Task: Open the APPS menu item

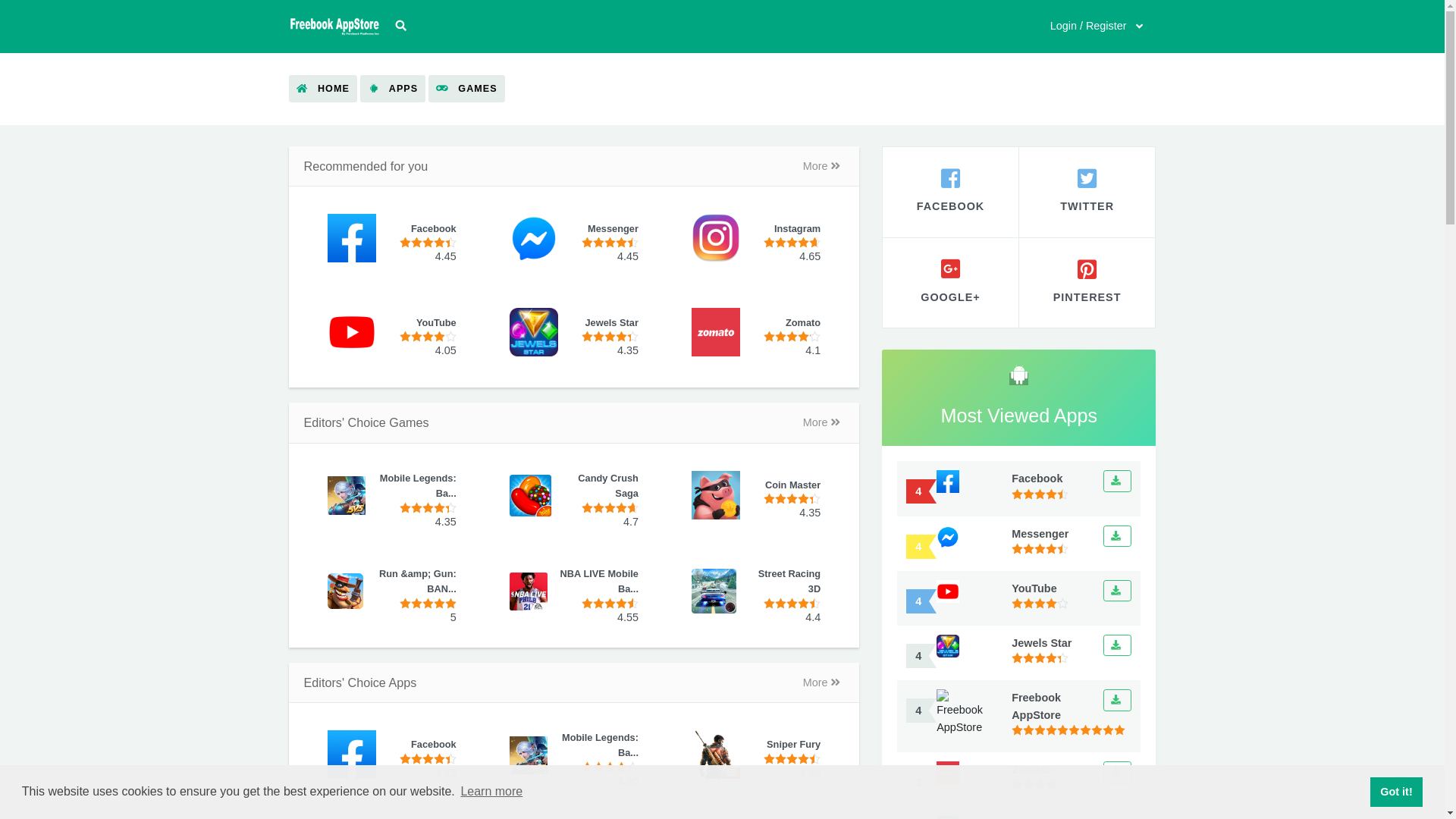Action: [393, 89]
